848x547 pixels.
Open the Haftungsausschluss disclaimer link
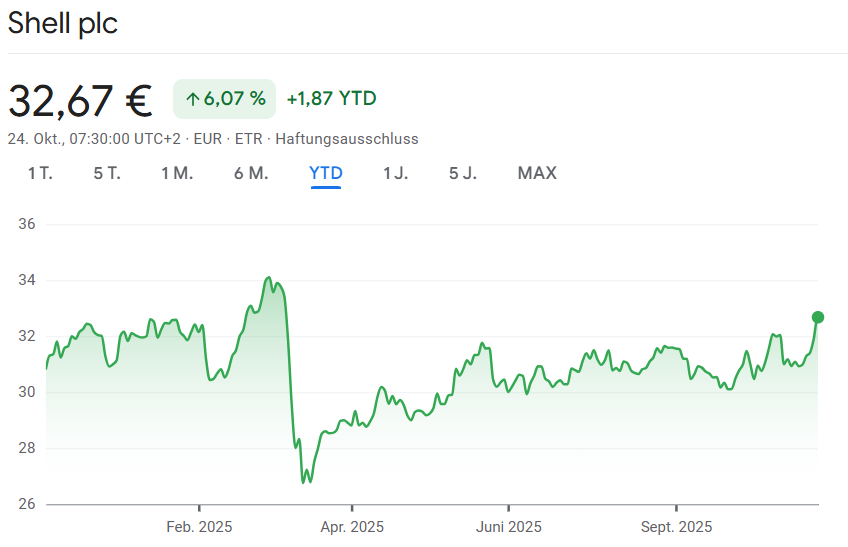tap(347, 139)
